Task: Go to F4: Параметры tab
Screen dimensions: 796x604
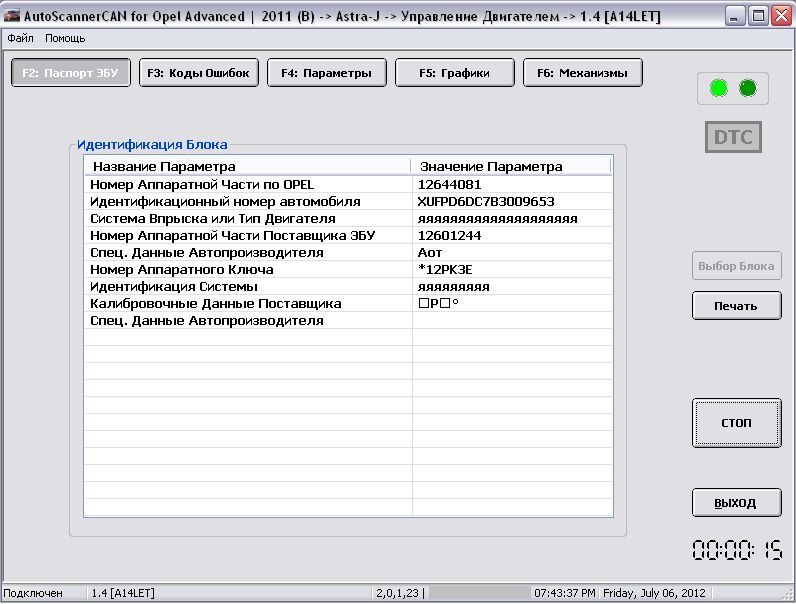Action: [327, 73]
